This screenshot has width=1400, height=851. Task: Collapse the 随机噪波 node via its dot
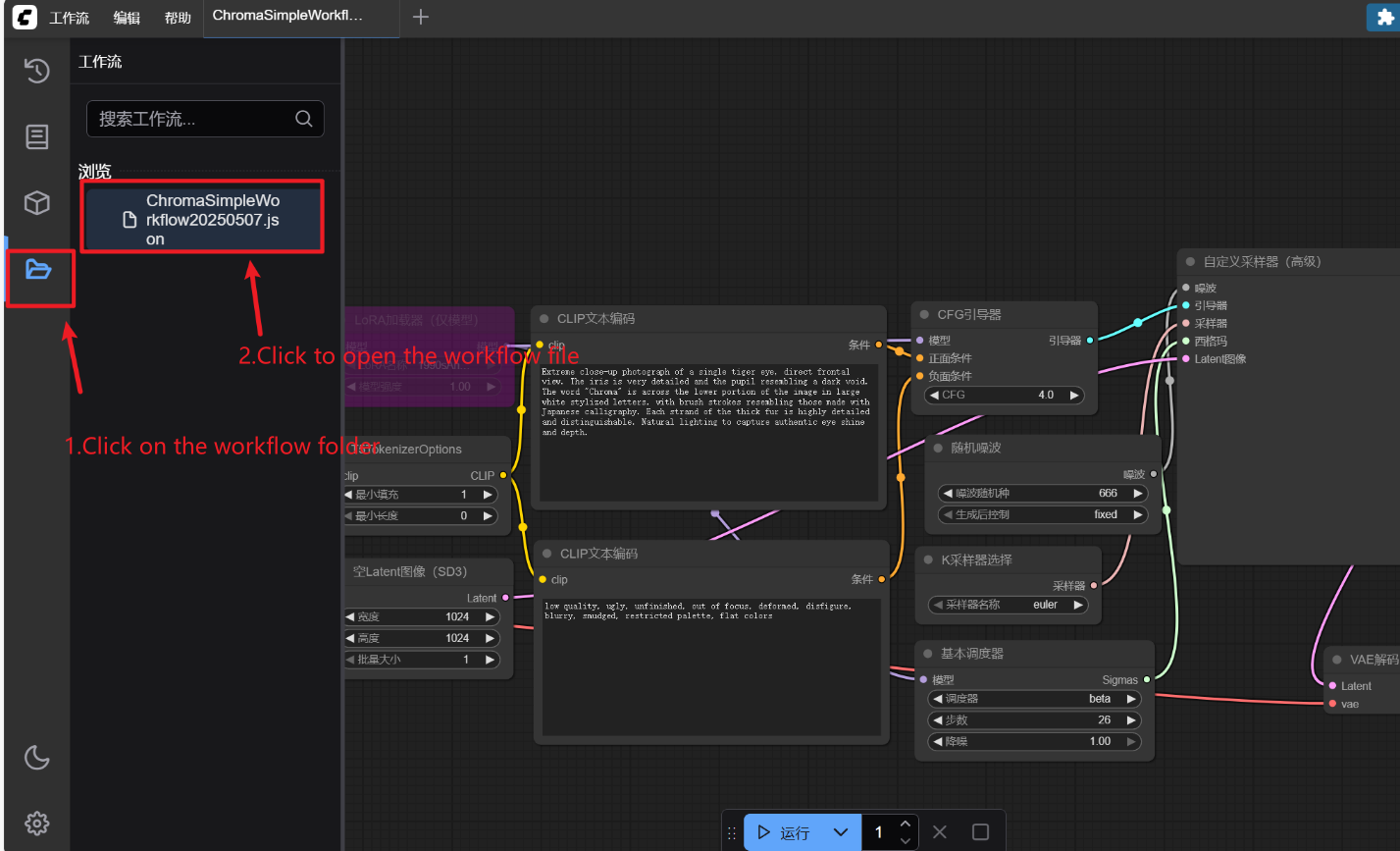938,448
